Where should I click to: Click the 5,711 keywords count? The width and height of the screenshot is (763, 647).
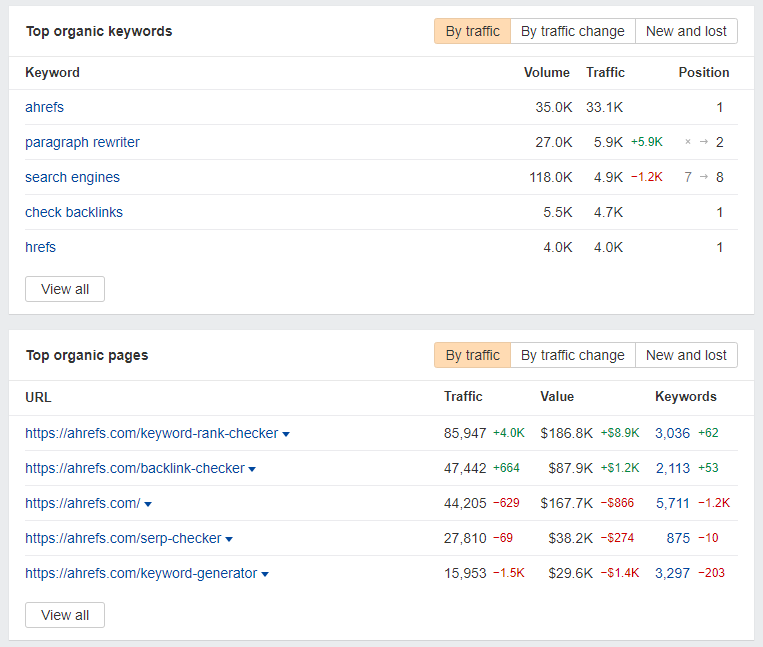point(673,503)
